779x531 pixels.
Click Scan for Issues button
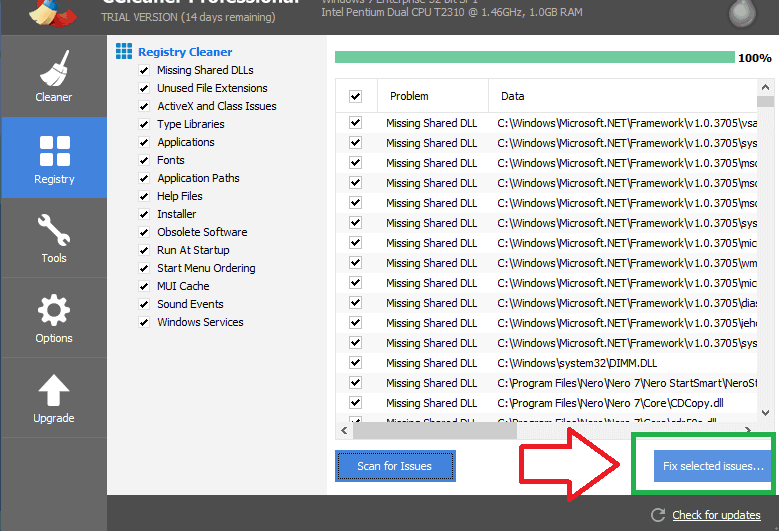395,466
